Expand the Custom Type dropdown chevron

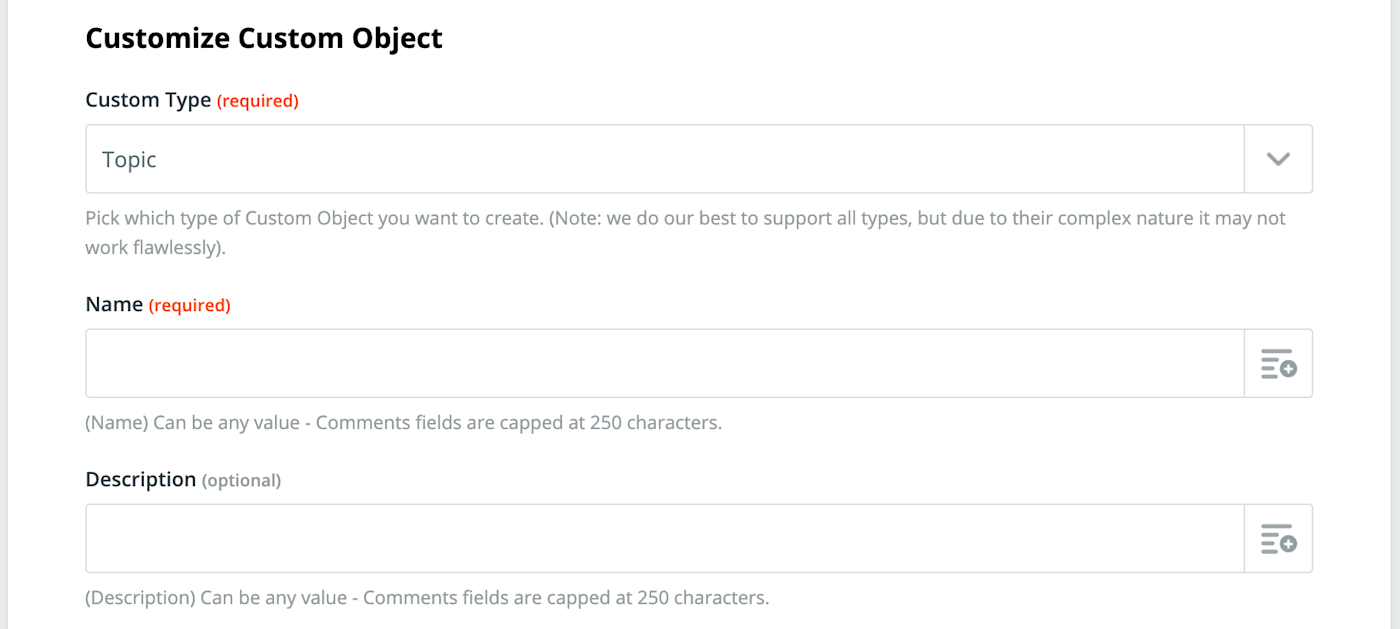tap(1278, 159)
